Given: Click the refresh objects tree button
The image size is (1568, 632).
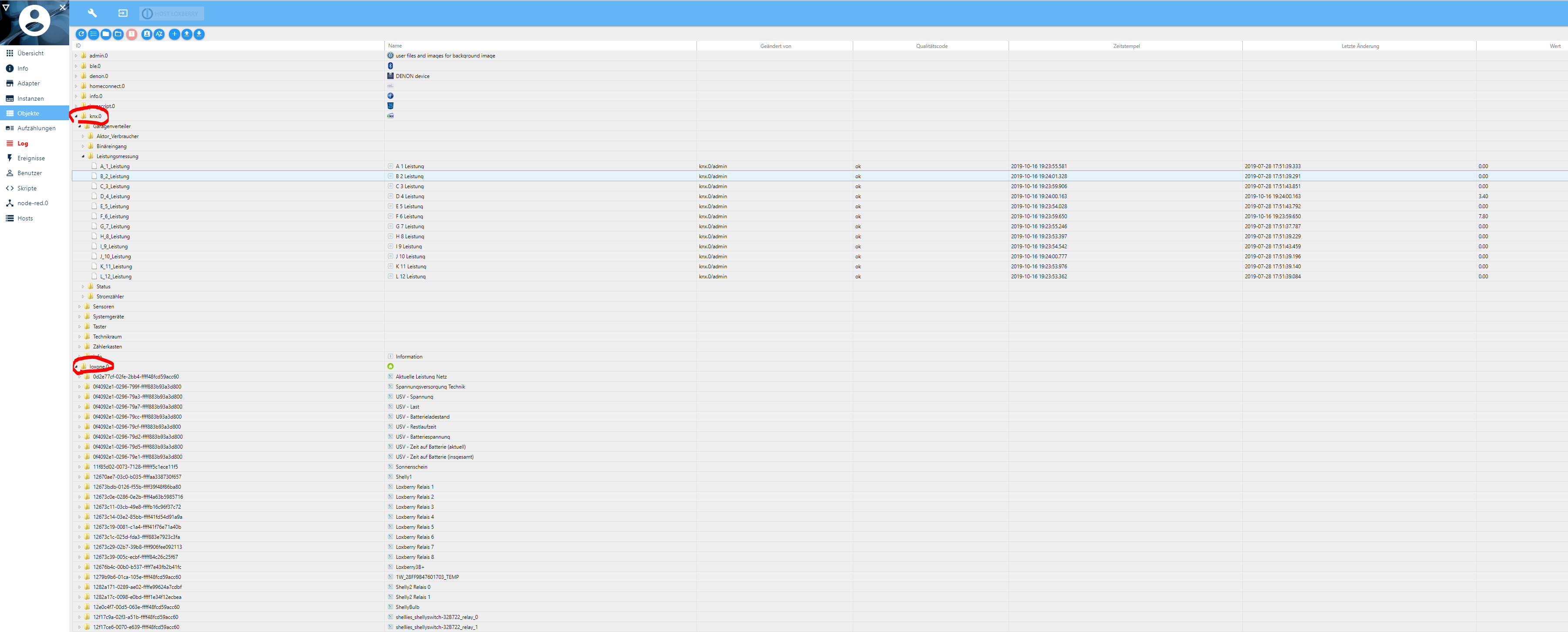Looking at the screenshot, I should pos(81,34).
